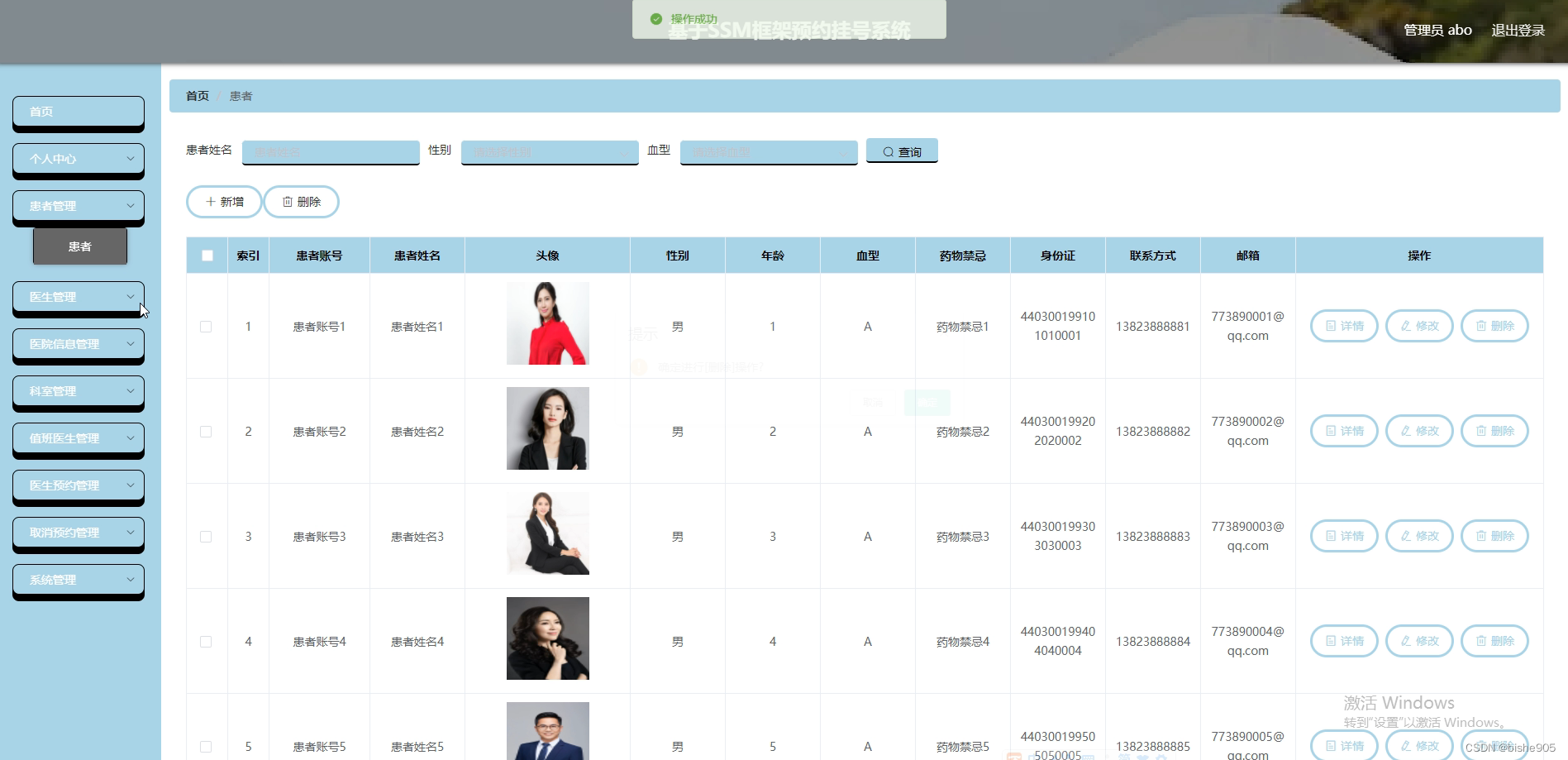
Task: Navigate to 首页 in the breadcrumb
Action: point(197,96)
